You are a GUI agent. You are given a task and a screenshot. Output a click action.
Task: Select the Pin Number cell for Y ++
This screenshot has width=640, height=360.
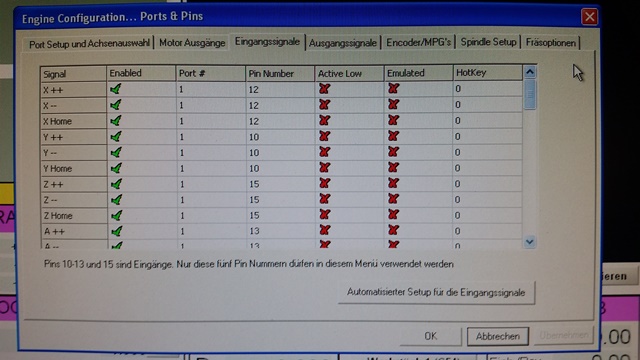[x=280, y=137]
